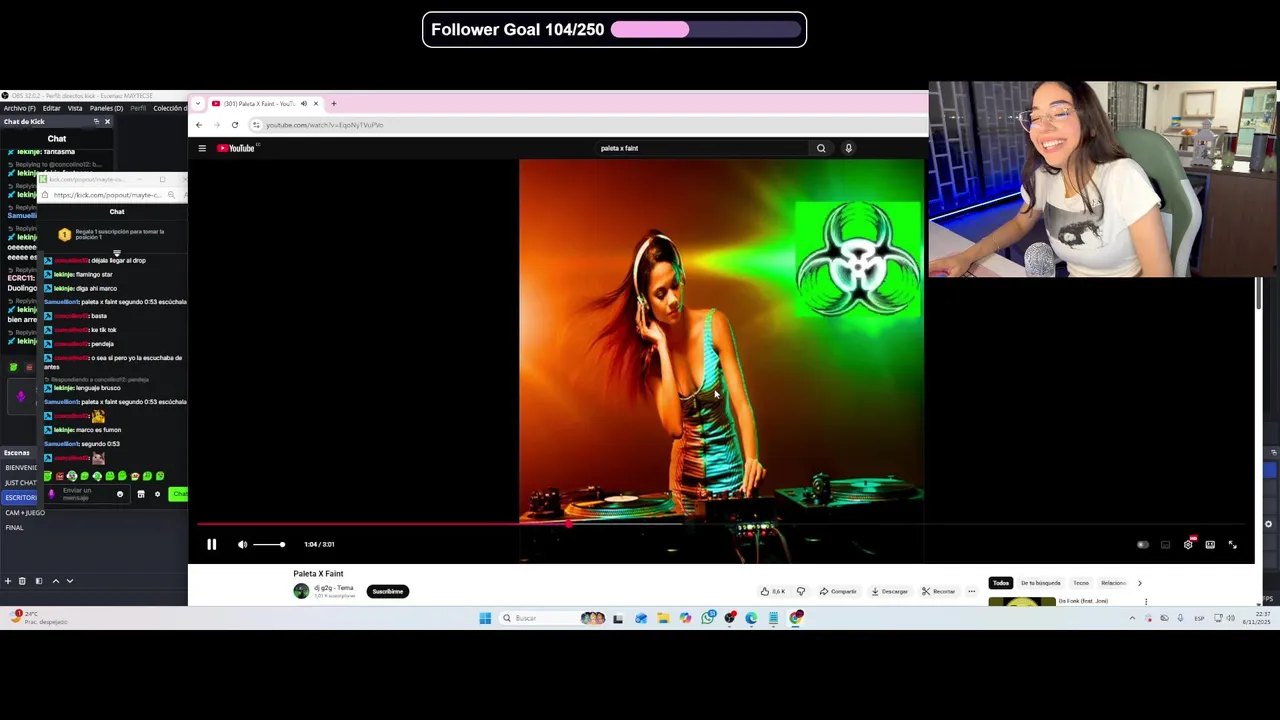The image size is (1280, 720).
Task: Click the Kick chat message field
Action: [85, 494]
